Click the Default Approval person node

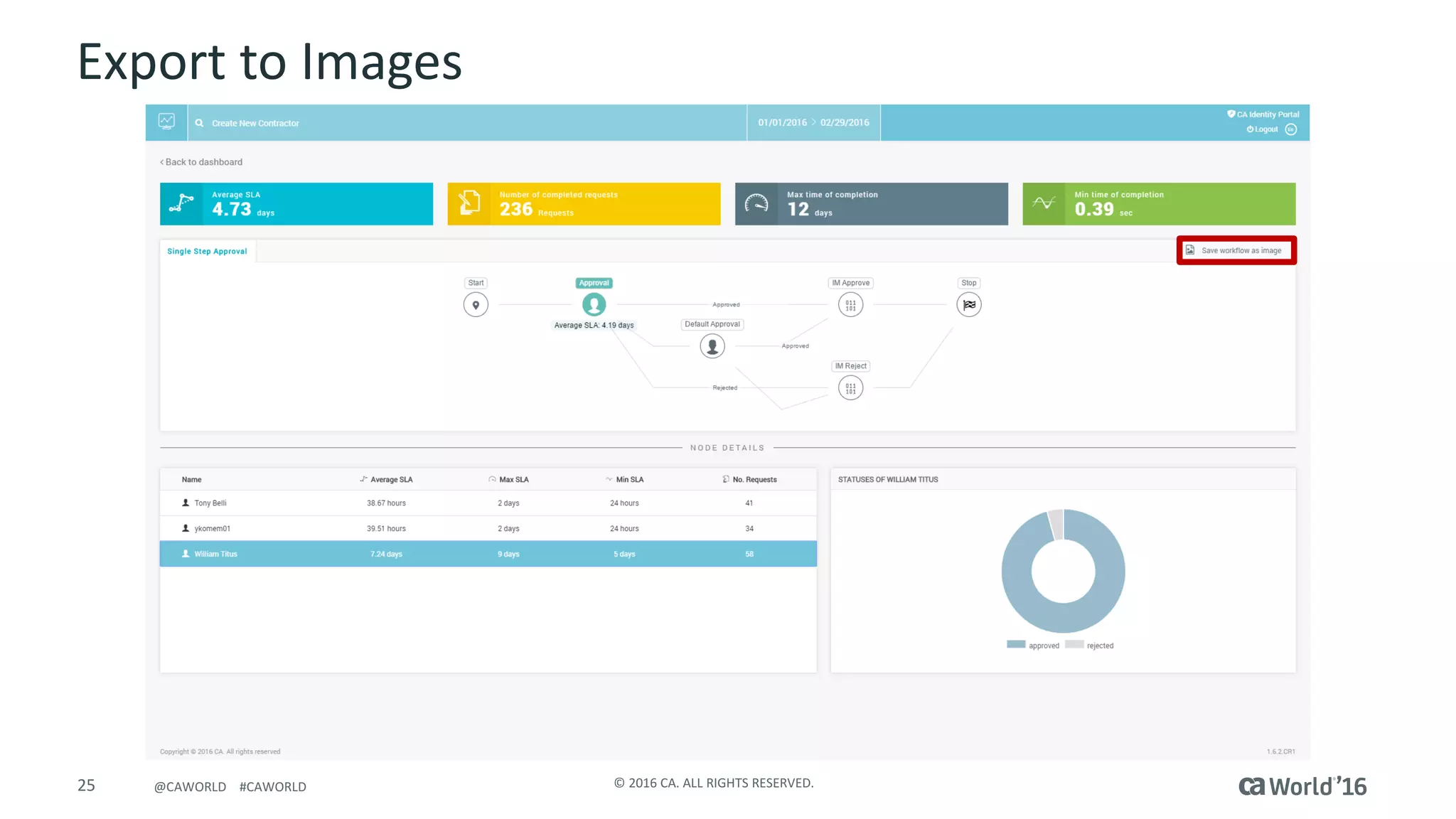tap(712, 346)
